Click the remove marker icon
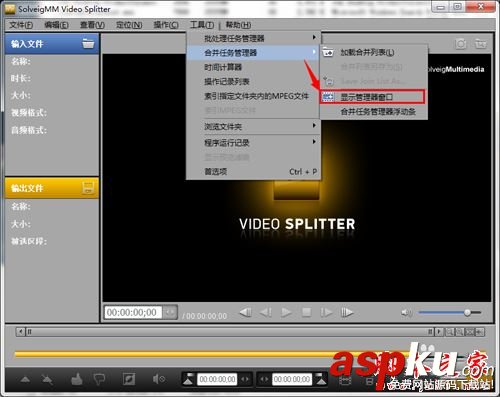This screenshot has width=500, height=397. pos(47,380)
